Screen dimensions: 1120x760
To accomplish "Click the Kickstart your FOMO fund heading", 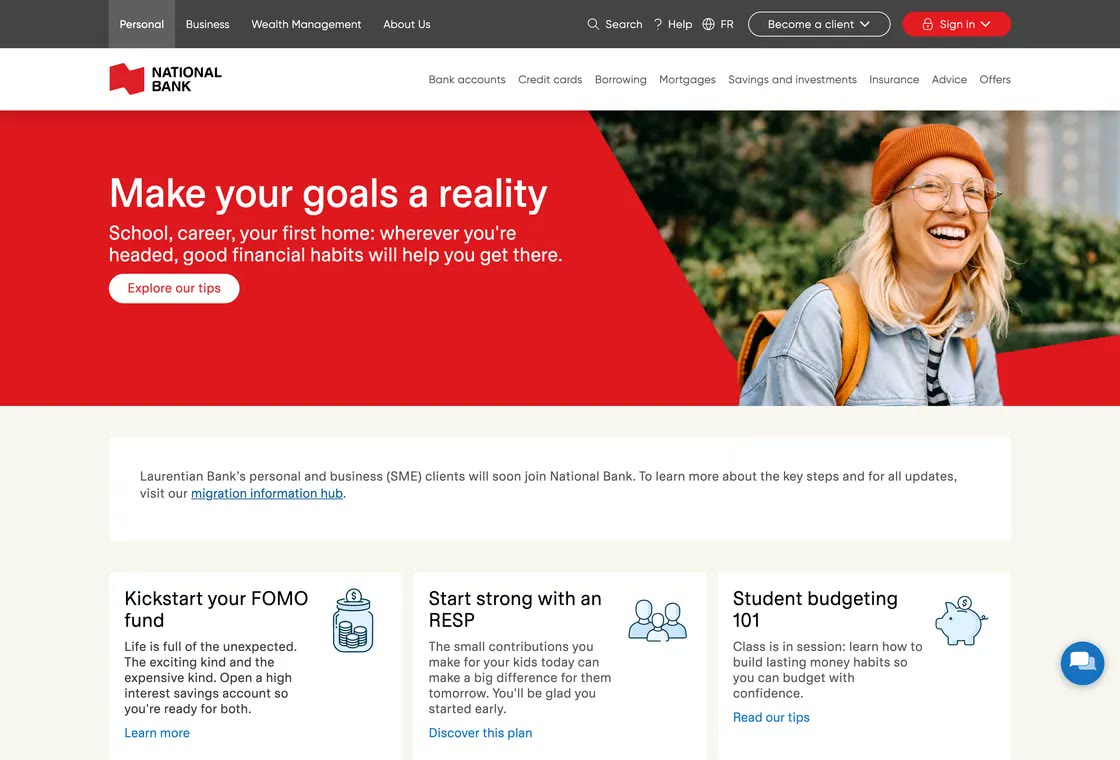I will pyautogui.click(x=216, y=609).
